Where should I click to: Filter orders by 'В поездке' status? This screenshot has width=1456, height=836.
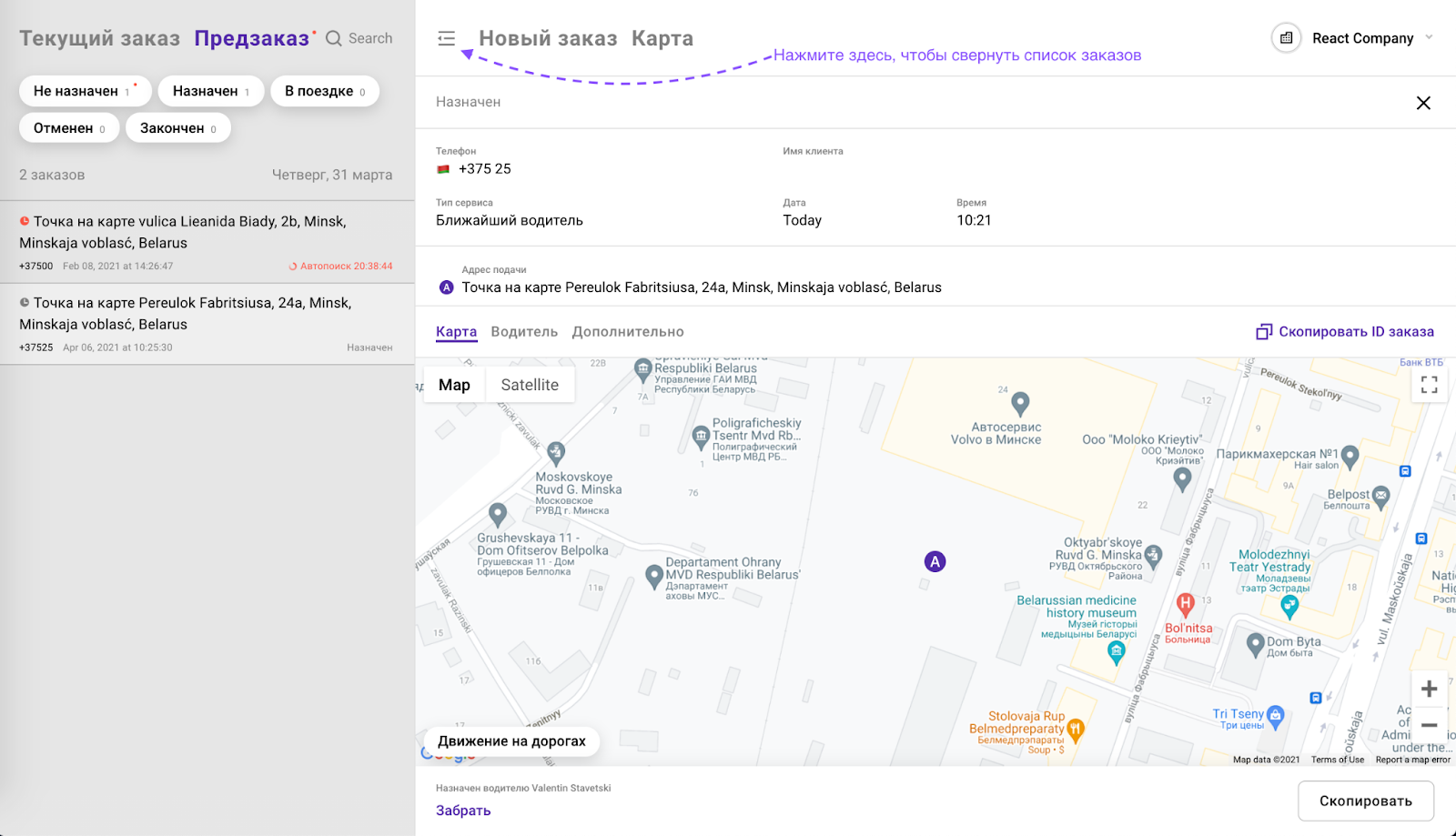(324, 91)
